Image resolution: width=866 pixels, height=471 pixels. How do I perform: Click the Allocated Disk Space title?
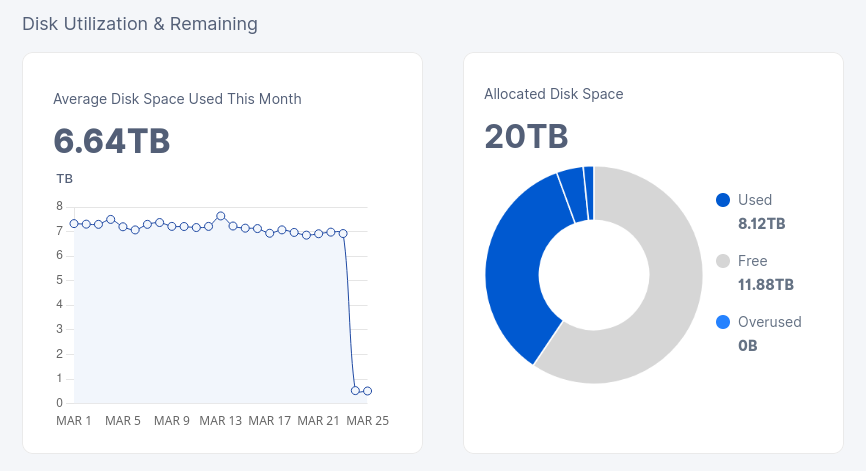[553, 94]
